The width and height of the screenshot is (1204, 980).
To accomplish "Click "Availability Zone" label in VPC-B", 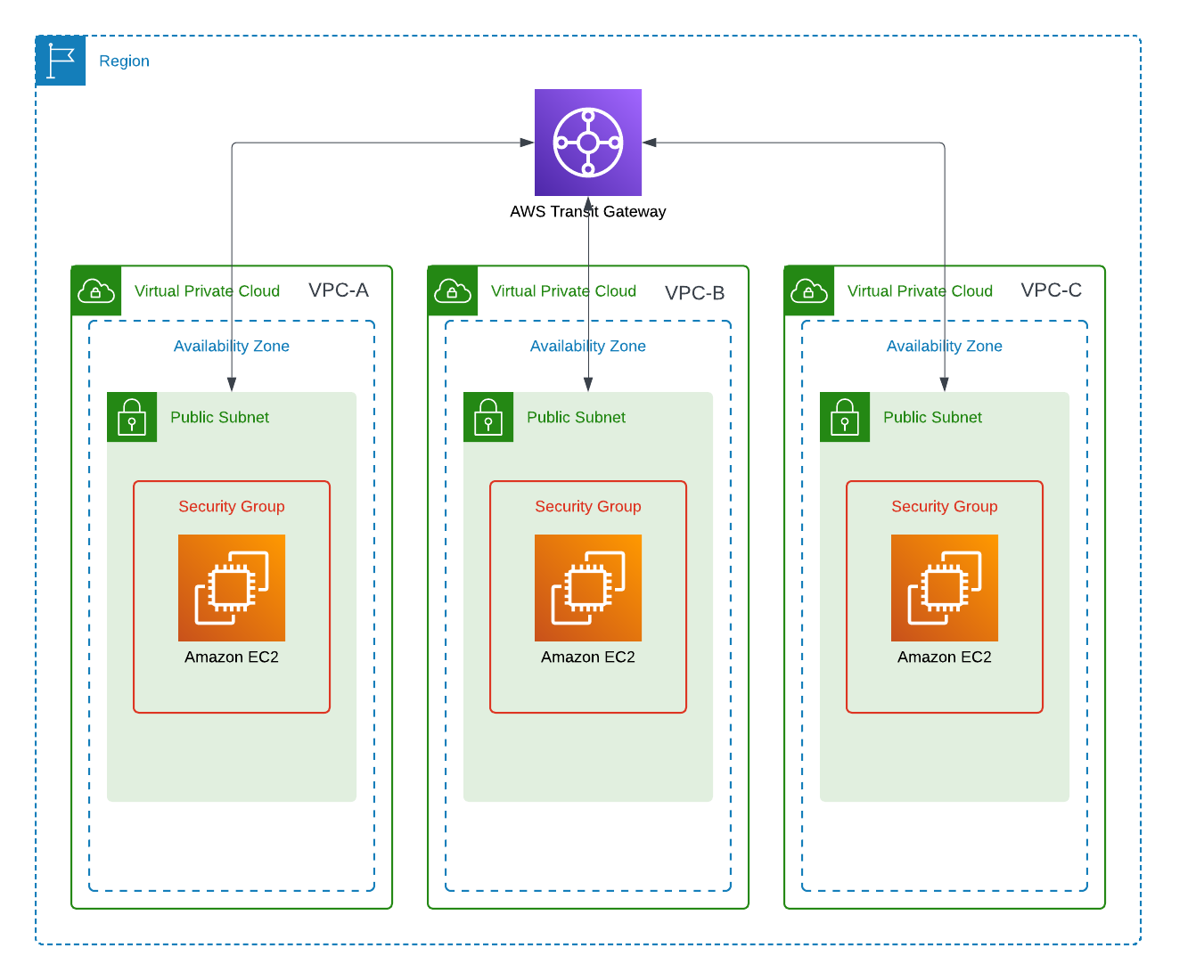I will pyautogui.click(x=588, y=347).
